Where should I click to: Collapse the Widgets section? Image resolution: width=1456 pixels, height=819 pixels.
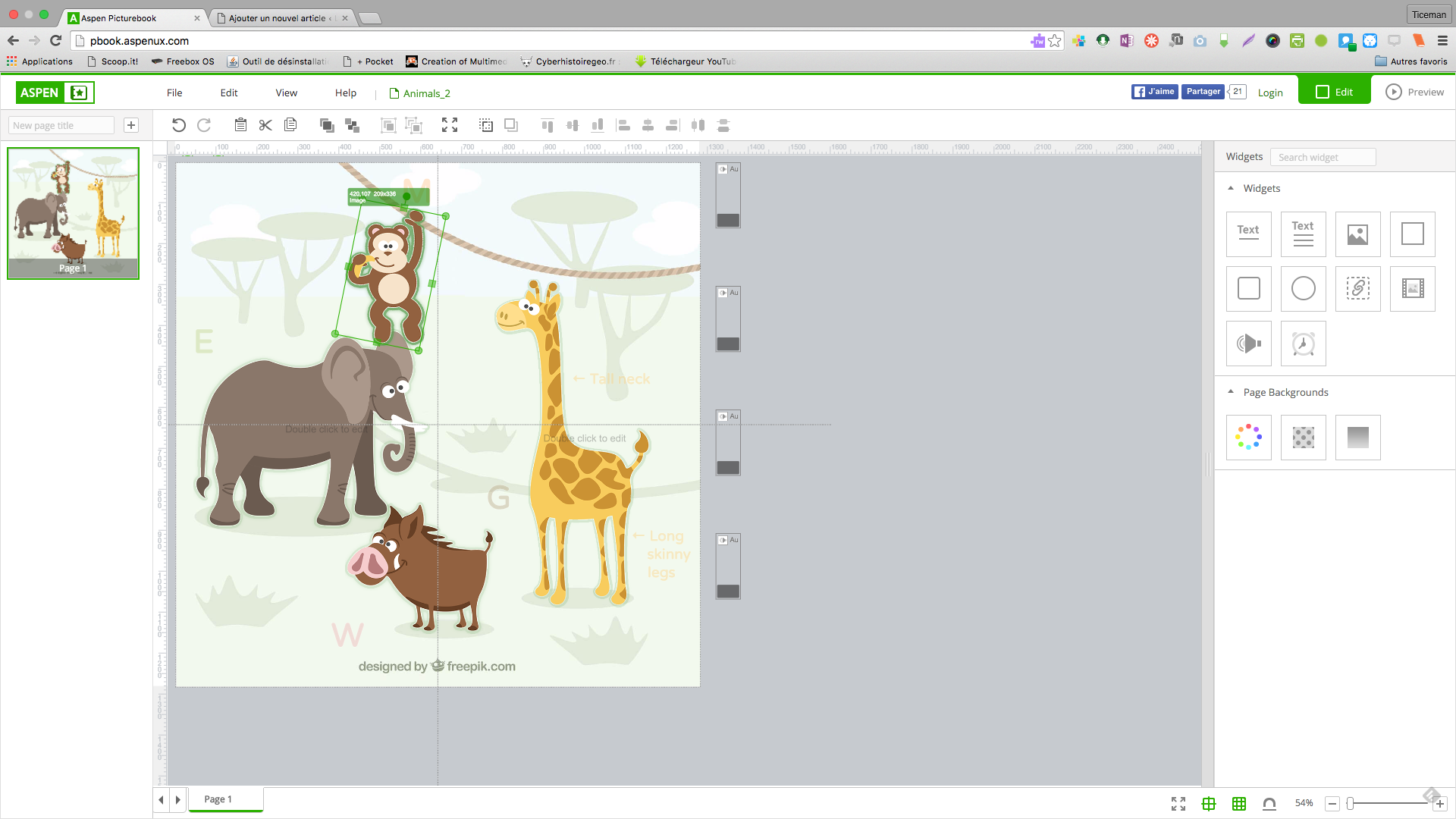1231,188
